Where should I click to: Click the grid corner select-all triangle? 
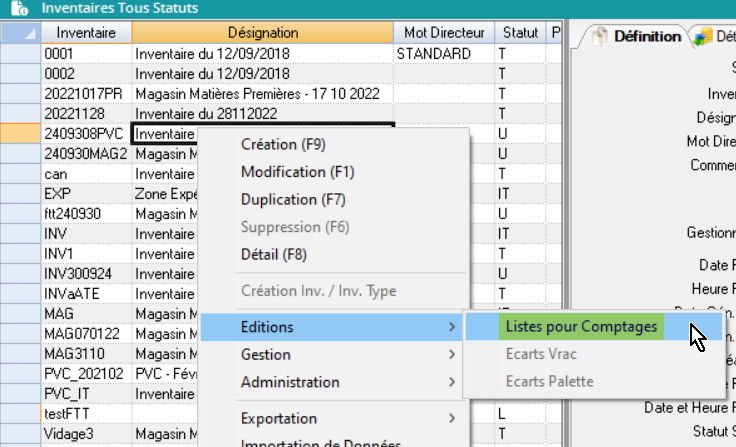coord(20,34)
